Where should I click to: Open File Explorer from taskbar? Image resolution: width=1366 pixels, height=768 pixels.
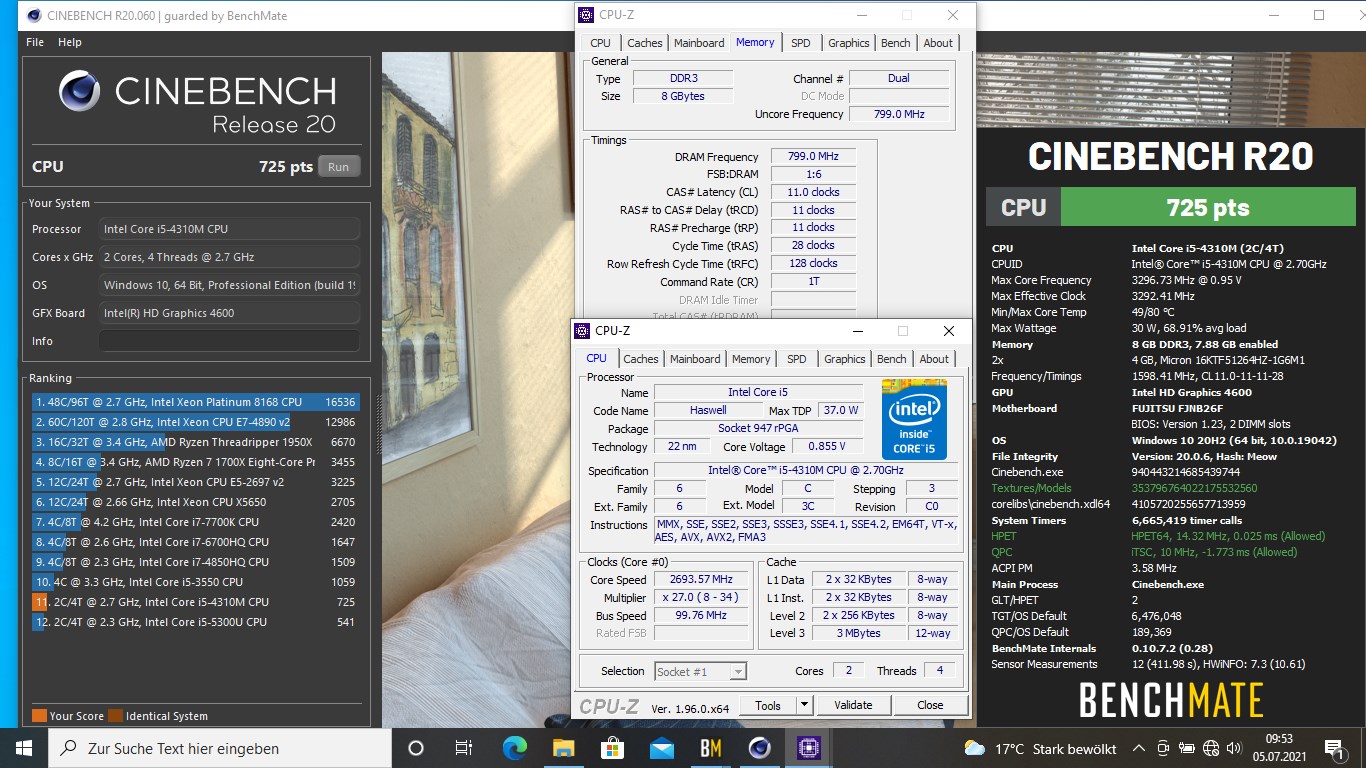click(563, 748)
